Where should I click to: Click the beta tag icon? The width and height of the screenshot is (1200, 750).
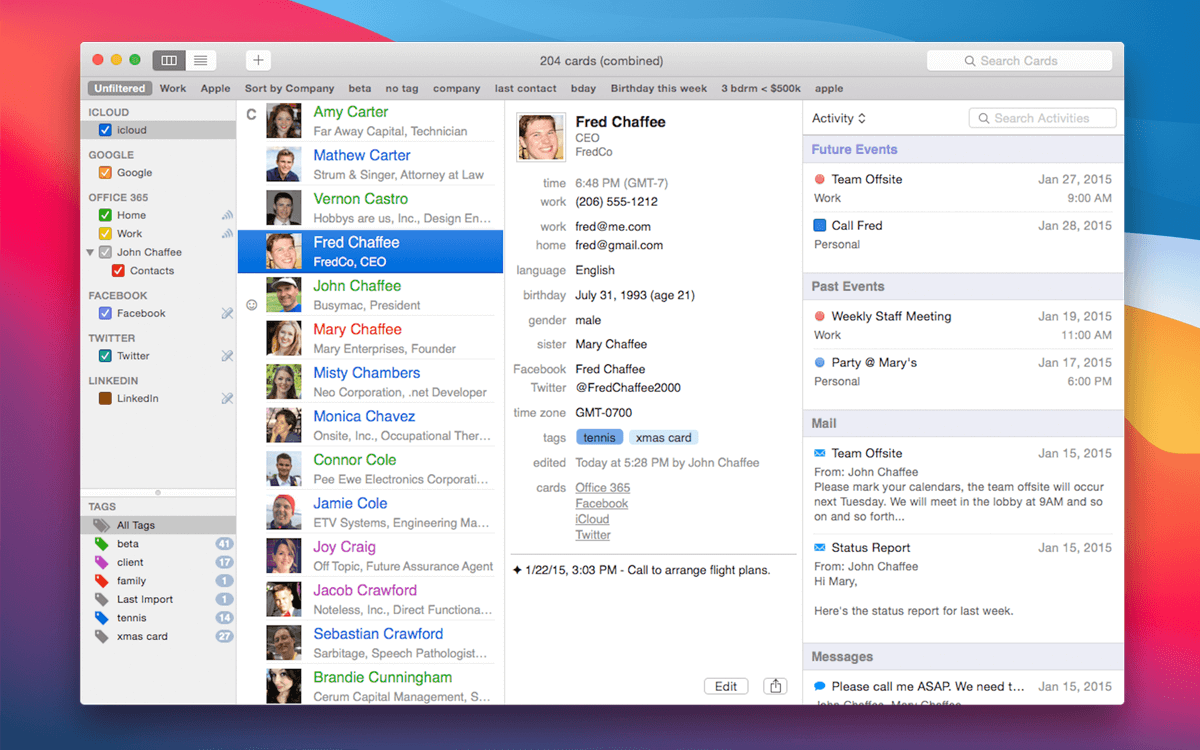tap(101, 544)
